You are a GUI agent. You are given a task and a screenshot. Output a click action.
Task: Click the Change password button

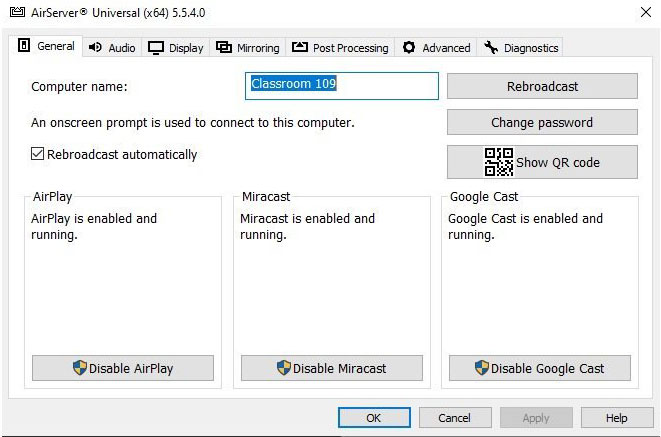[542, 122]
